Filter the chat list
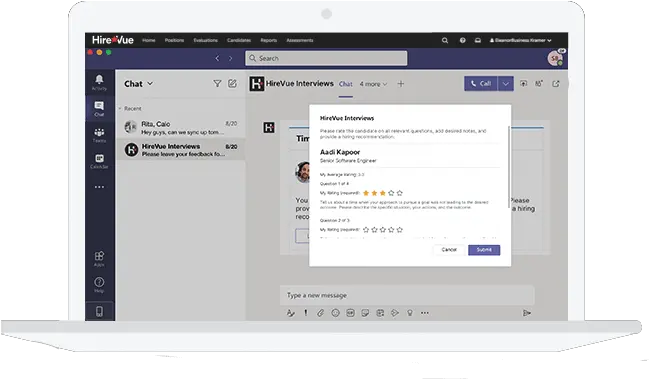This screenshot has height=379, width=649. (x=217, y=84)
